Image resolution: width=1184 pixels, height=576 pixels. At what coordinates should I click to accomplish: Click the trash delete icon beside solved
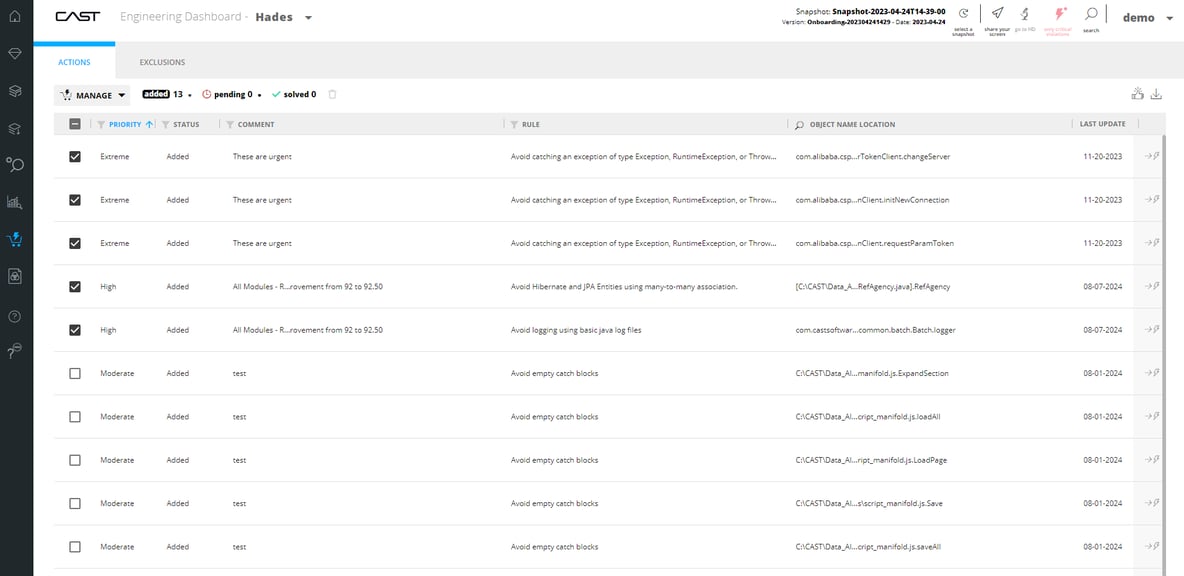click(333, 95)
